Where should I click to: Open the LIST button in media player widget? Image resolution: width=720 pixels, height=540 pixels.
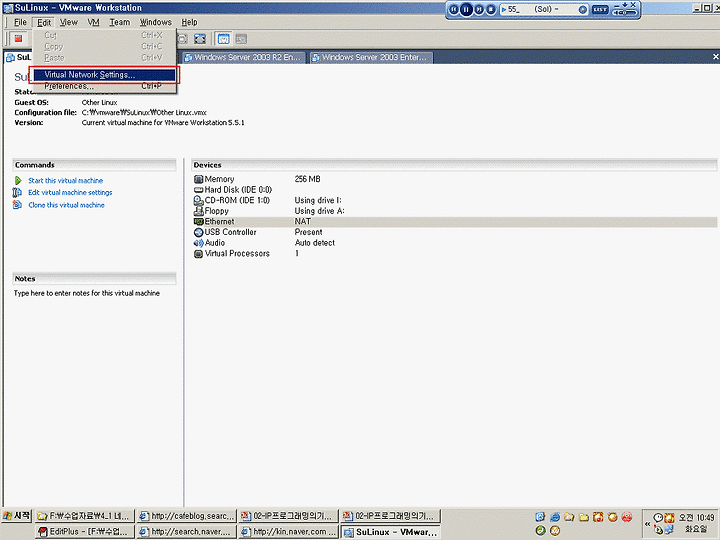[600, 9]
